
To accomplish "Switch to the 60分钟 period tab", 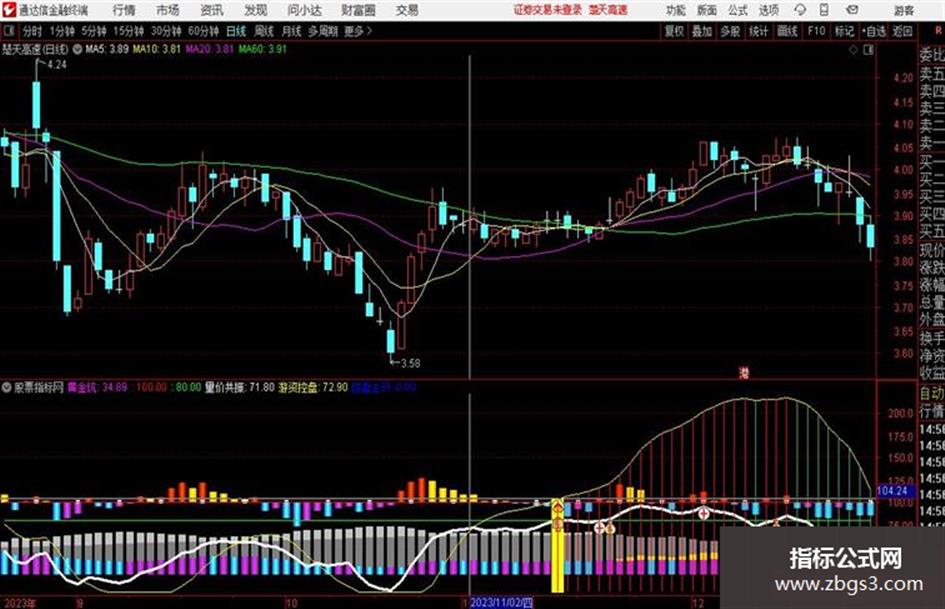I will [203, 31].
